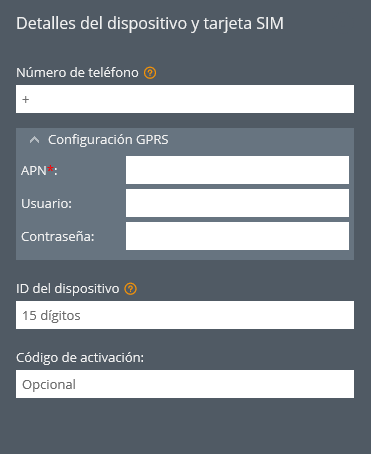Click the plus sign in phone field

tap(26, 99)
